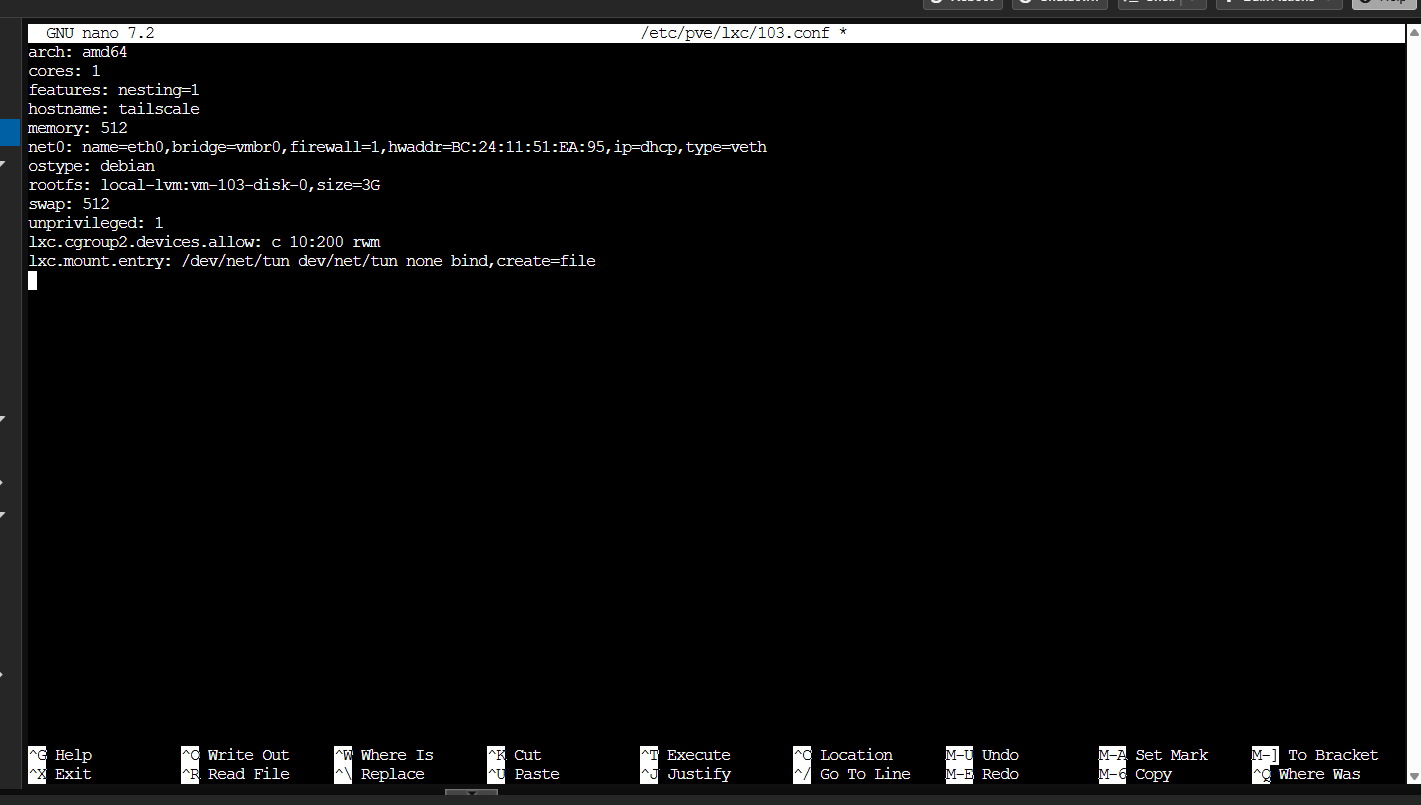Viewport: 1421px width, 805px height.
Task: Click the ^C Location shortcut
Action: pyautogui.click(x=843, y=755)
